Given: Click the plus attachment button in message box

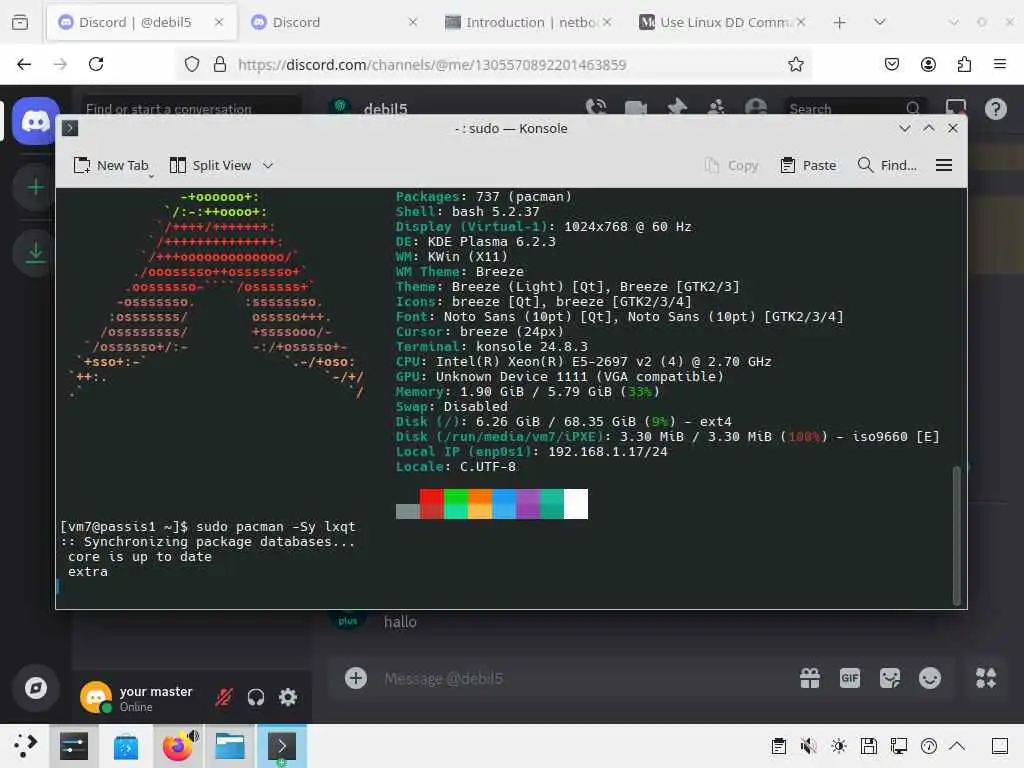Looking at the screenshot, I should 356,678.
